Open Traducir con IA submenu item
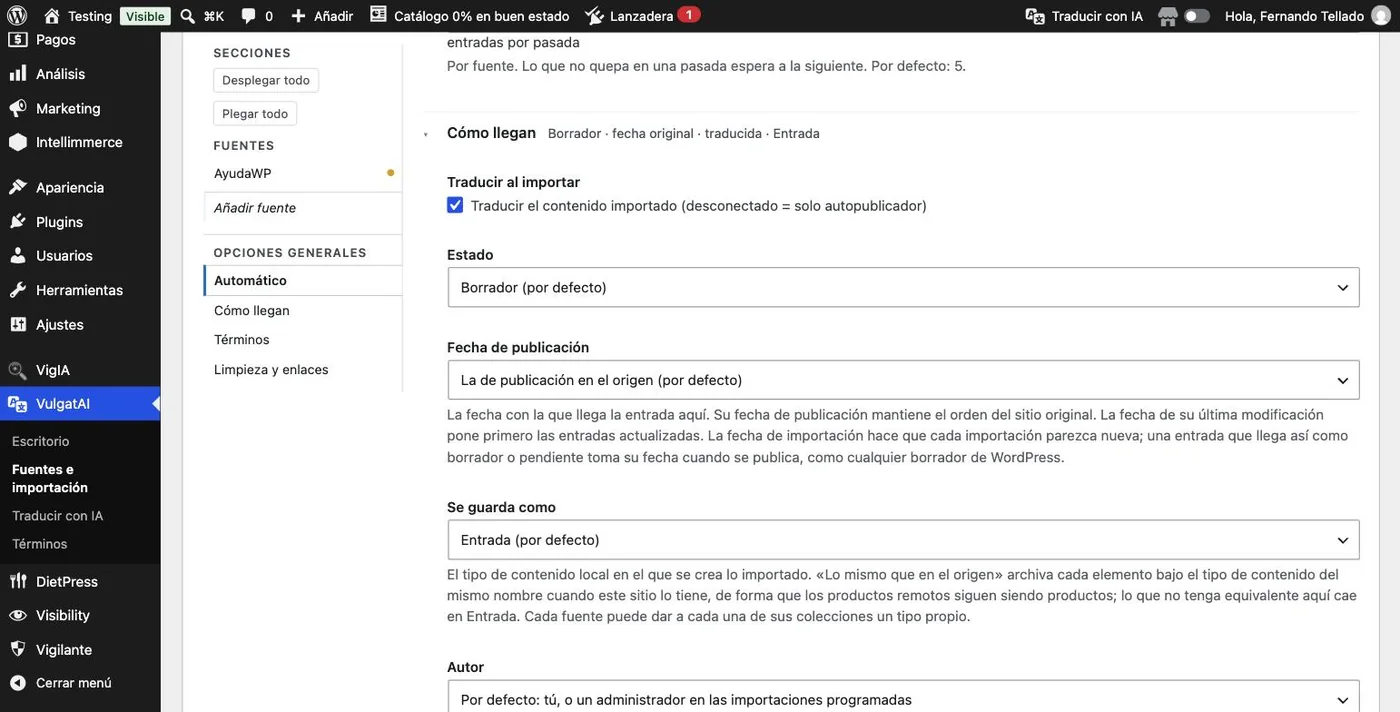 [58, 516]
